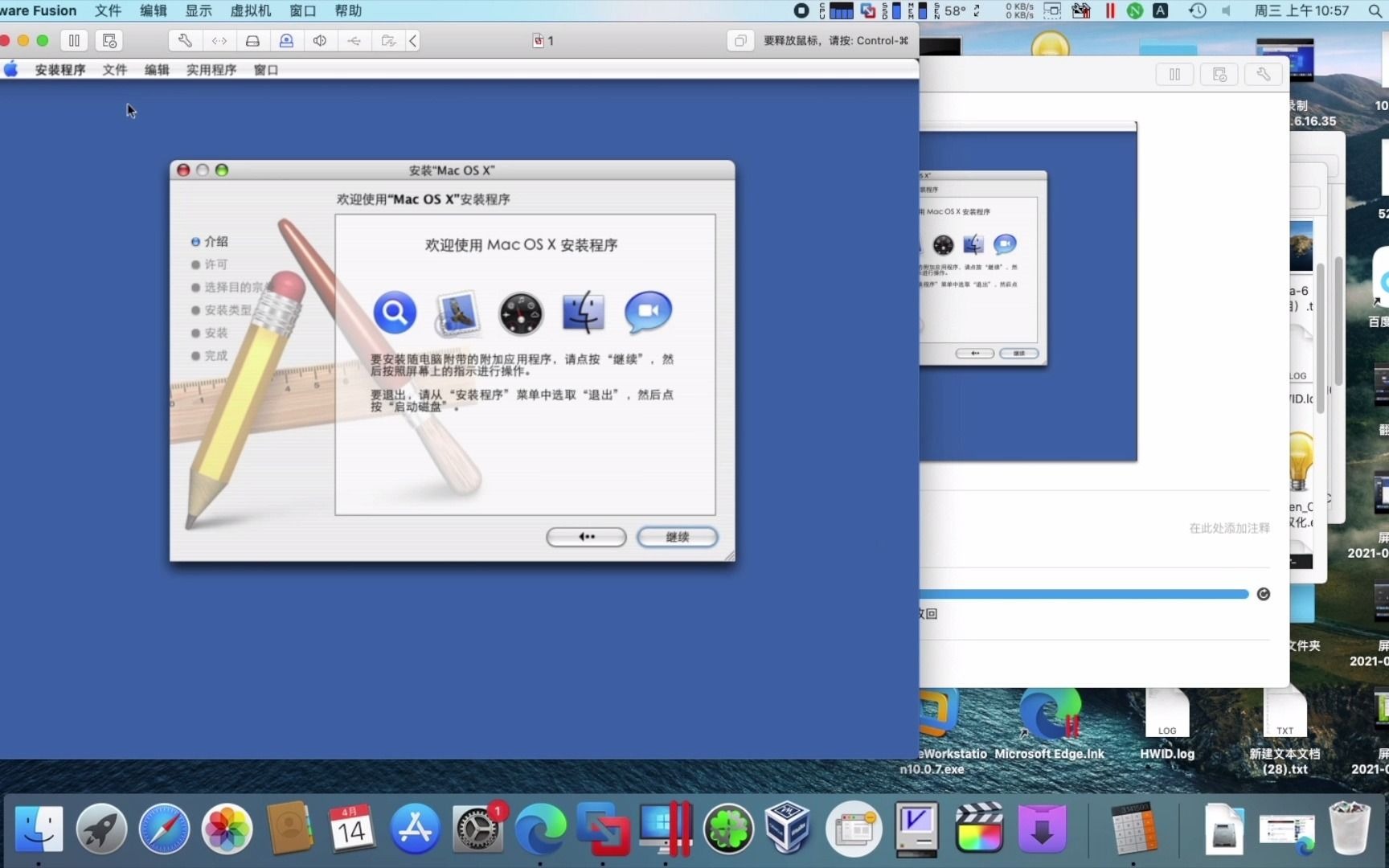The height and width of the screenshot is (868, 1389).
Task: Open the 实用程序 menu in installer menu bar
Action: (211, 70)
